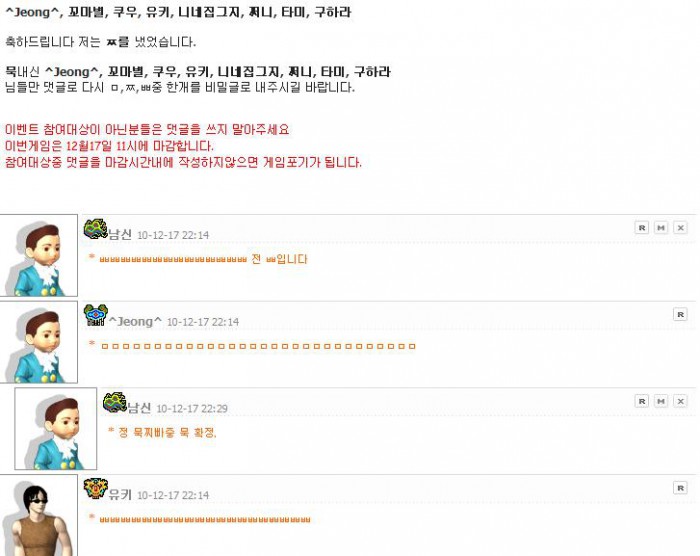The width and height of the screenshot is (700, 556).
Task: Open 남신 username on the 22:29 reply
Action: [139, 408]
